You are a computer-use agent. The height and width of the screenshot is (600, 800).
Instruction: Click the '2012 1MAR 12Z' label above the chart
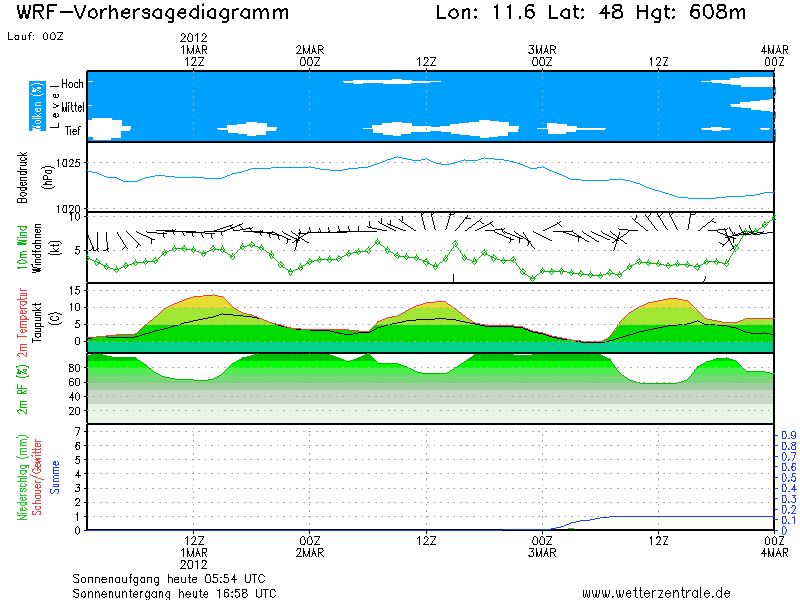(x=194, y=49)
